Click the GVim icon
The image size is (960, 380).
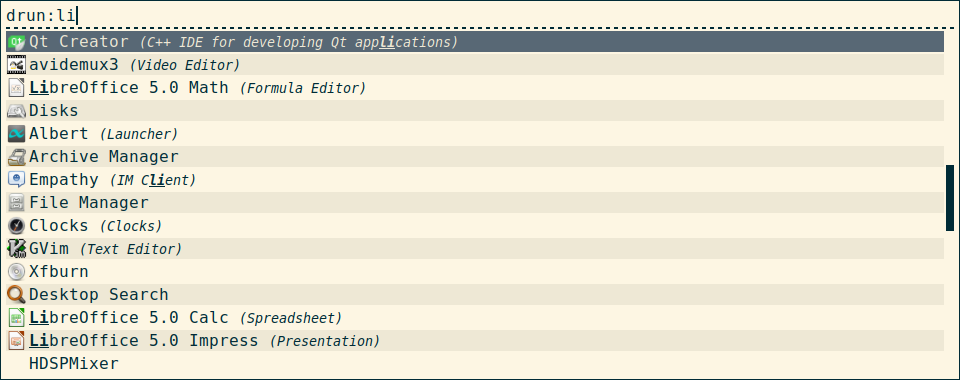coord(16,248)
